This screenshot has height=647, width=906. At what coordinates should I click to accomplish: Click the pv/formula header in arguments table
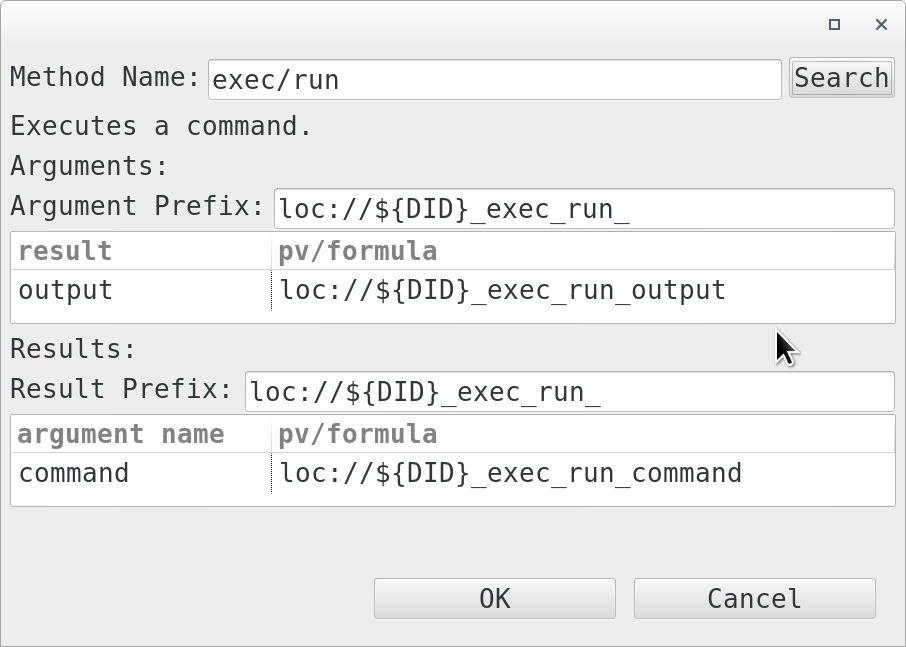click(356, 251)
